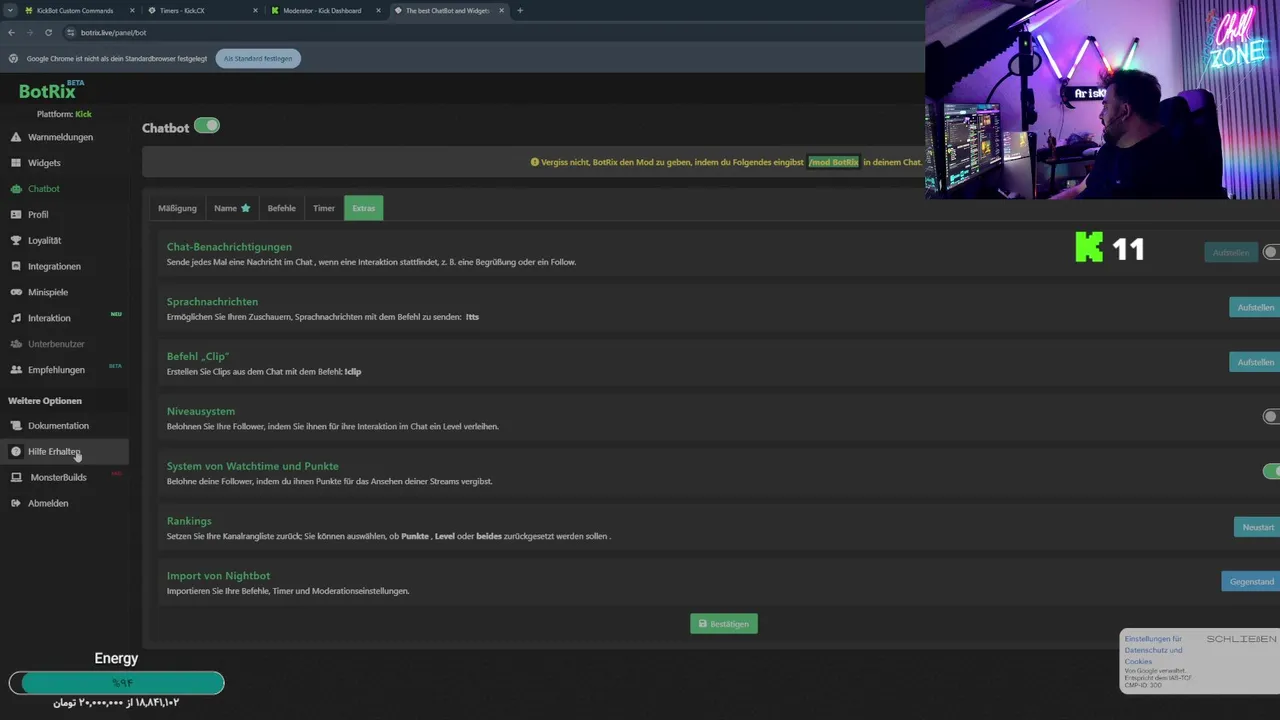Click the Chat-Benachrichtigungen heading
This screenshot has width=1280, height=720.
pos(229,247)
